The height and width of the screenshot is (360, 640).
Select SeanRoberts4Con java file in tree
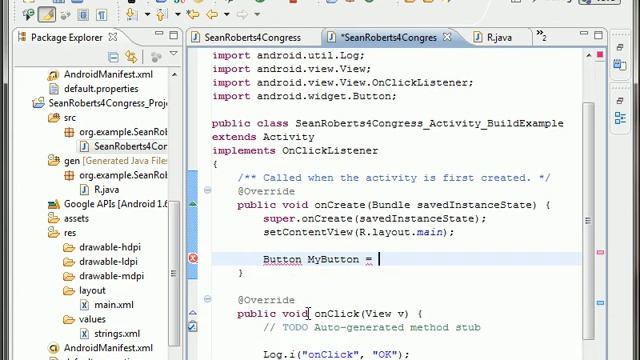click(x=123, y=147)
